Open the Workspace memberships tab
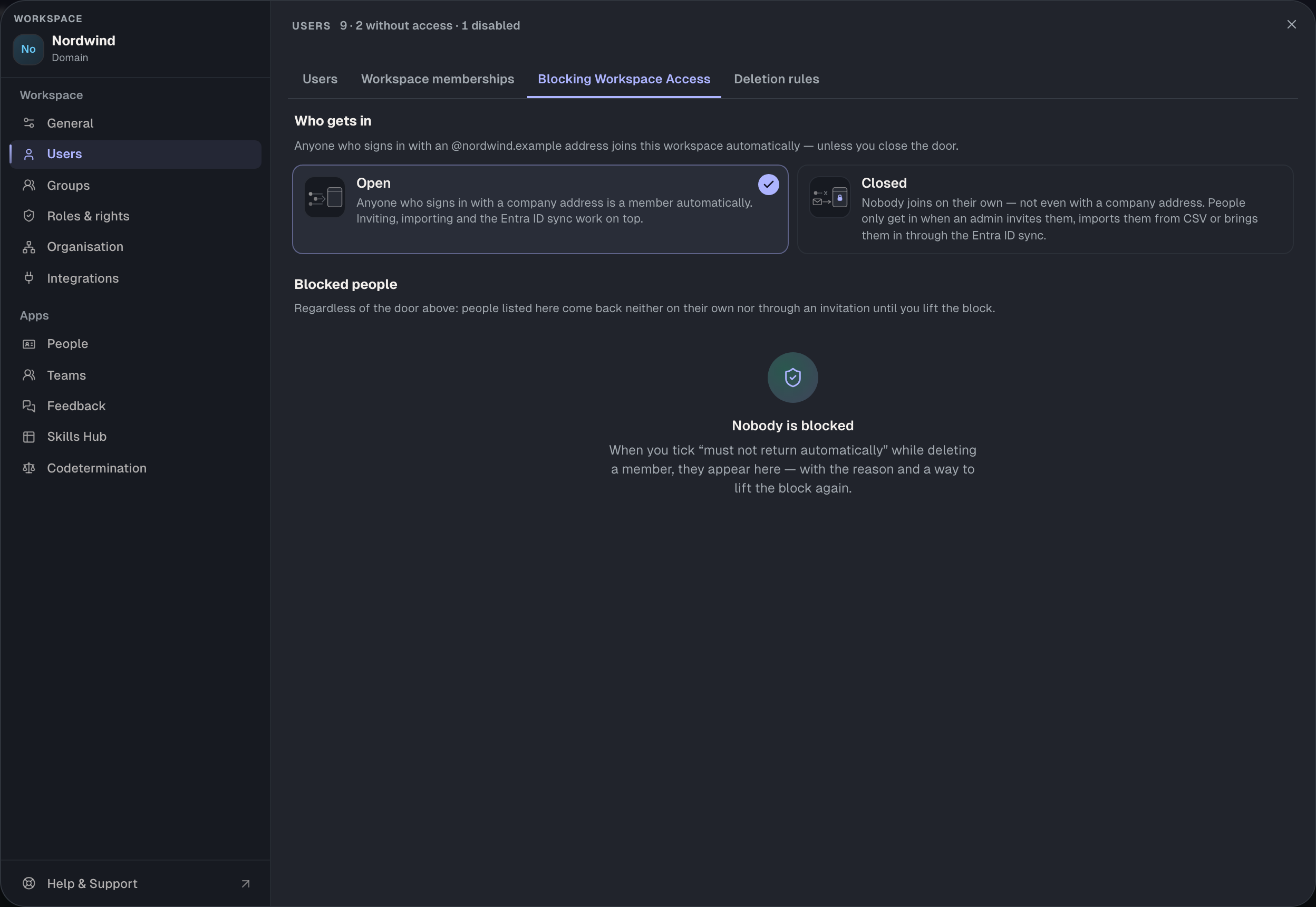 point(438,79)
